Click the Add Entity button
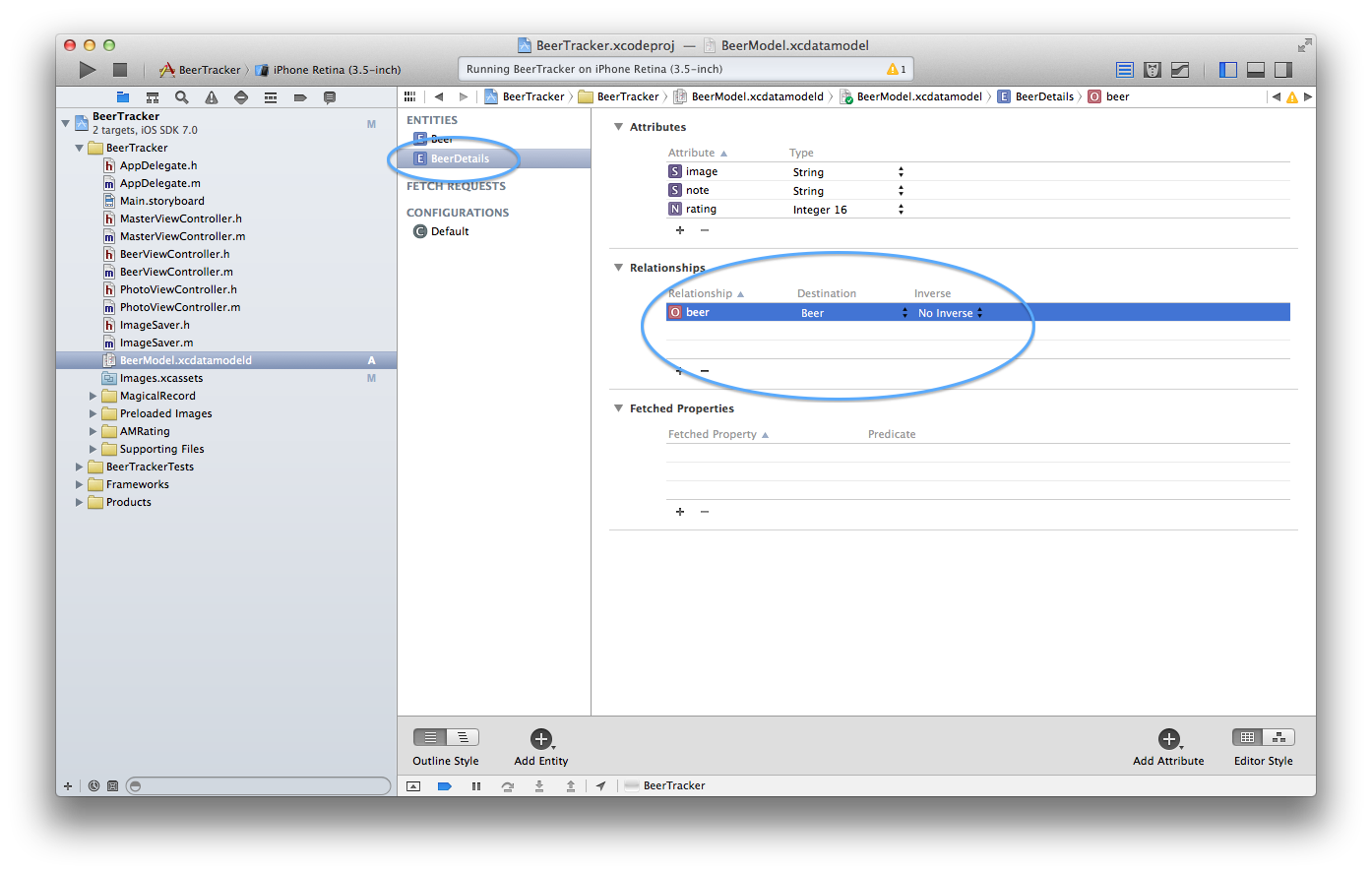 [541, 739]
